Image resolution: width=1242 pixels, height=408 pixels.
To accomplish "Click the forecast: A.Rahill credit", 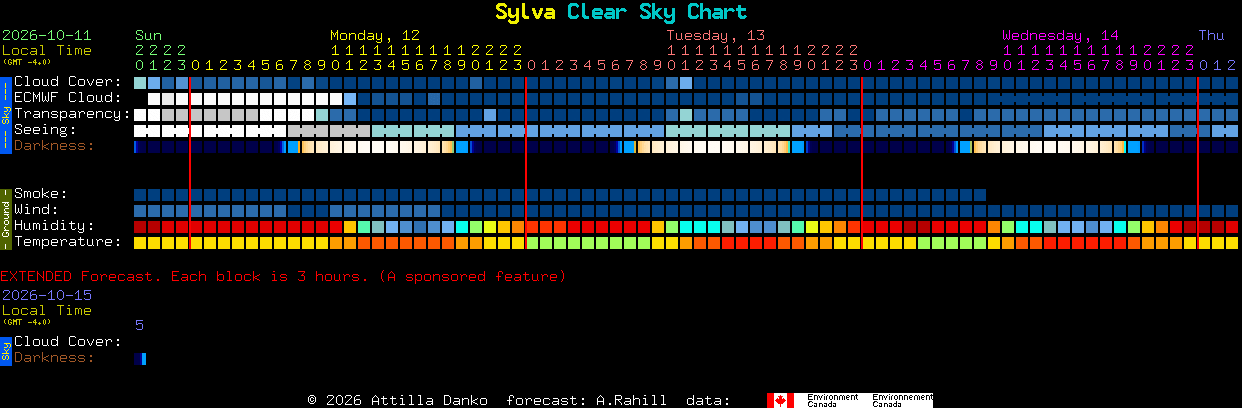I will [x=587, y=400].
